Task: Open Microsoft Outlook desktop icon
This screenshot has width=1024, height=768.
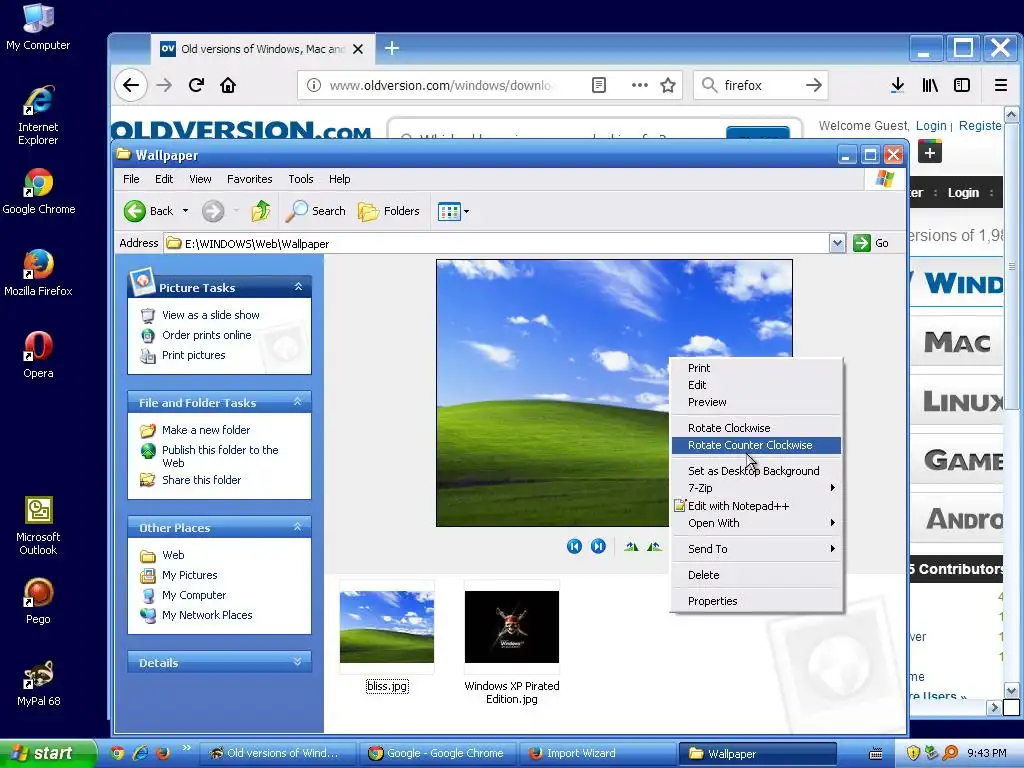Action: 38,526
